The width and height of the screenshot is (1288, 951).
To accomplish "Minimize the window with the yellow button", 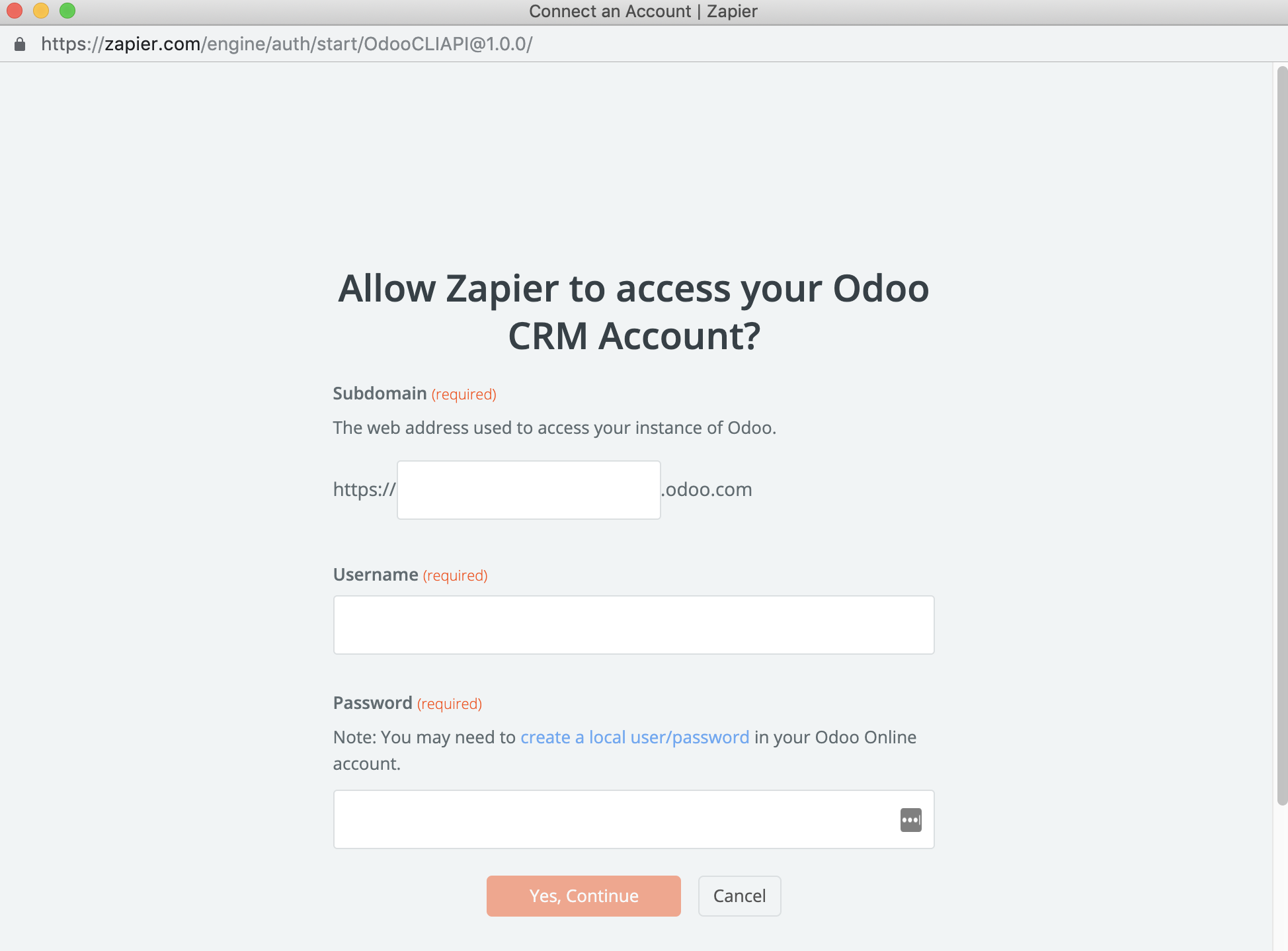I will (41, 11).
